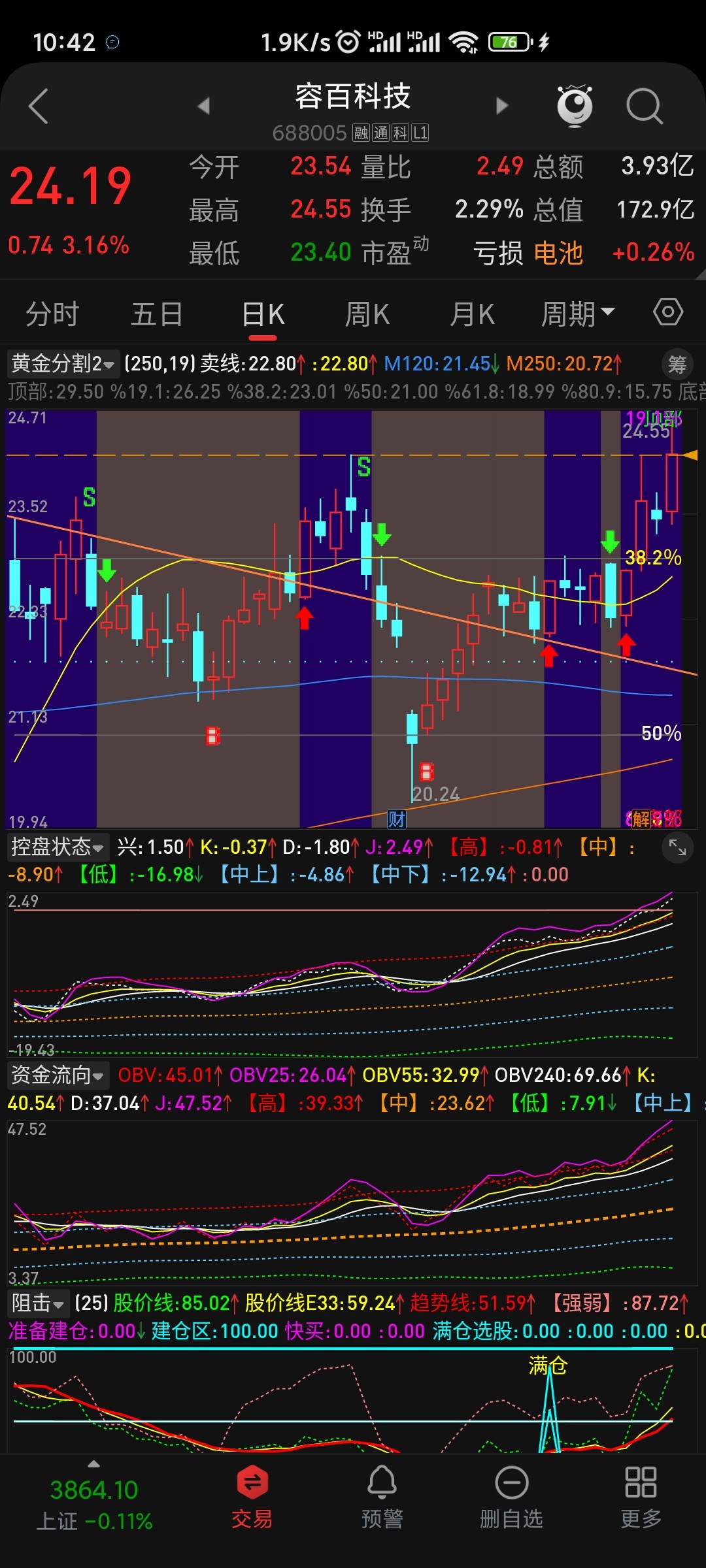
Task: Tap the sector change +0.26%
Action: point(653,252)
